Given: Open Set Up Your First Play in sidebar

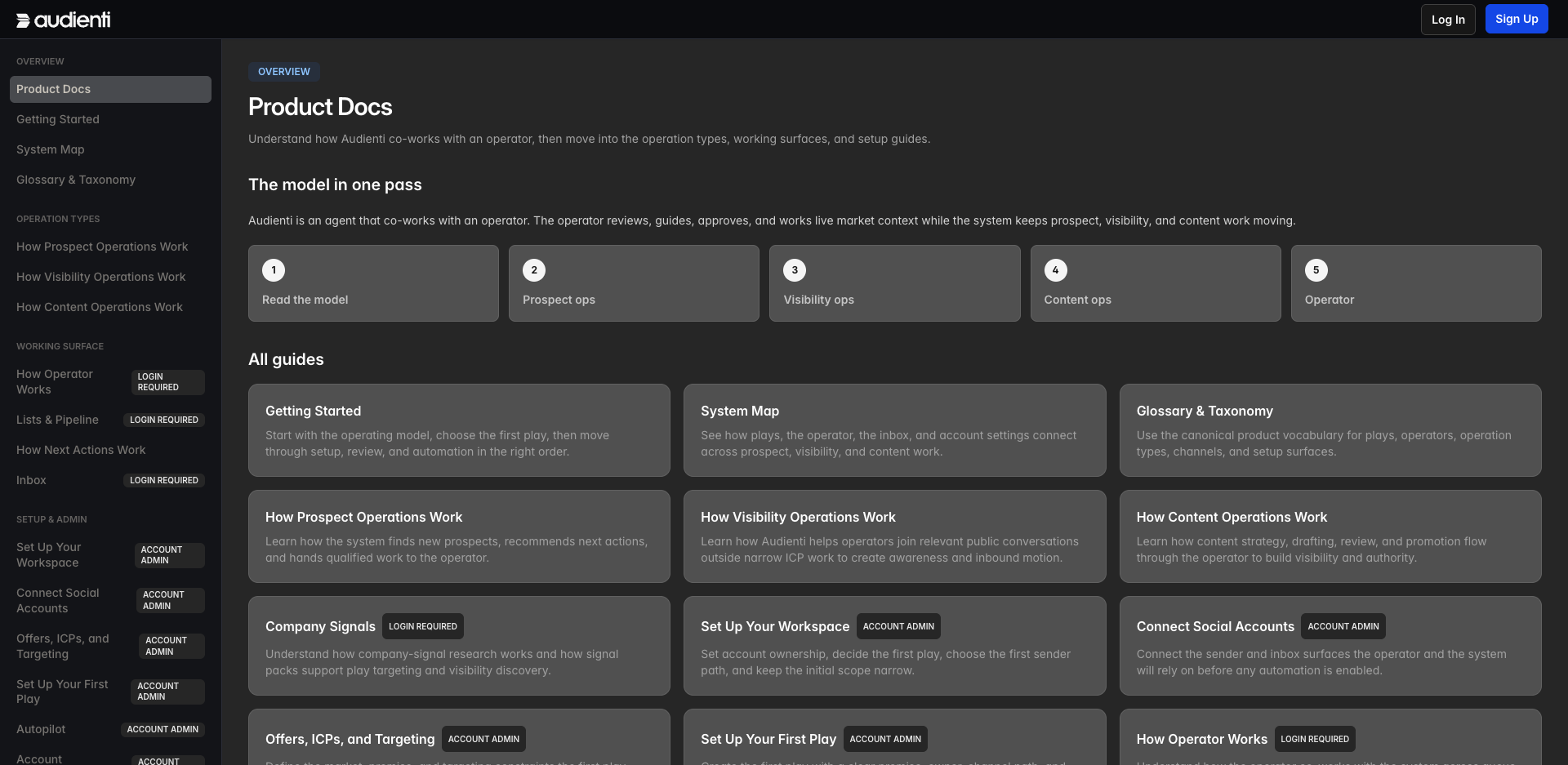Looking at the screenshot, I should pyautogui.click(x=110, y=692).
